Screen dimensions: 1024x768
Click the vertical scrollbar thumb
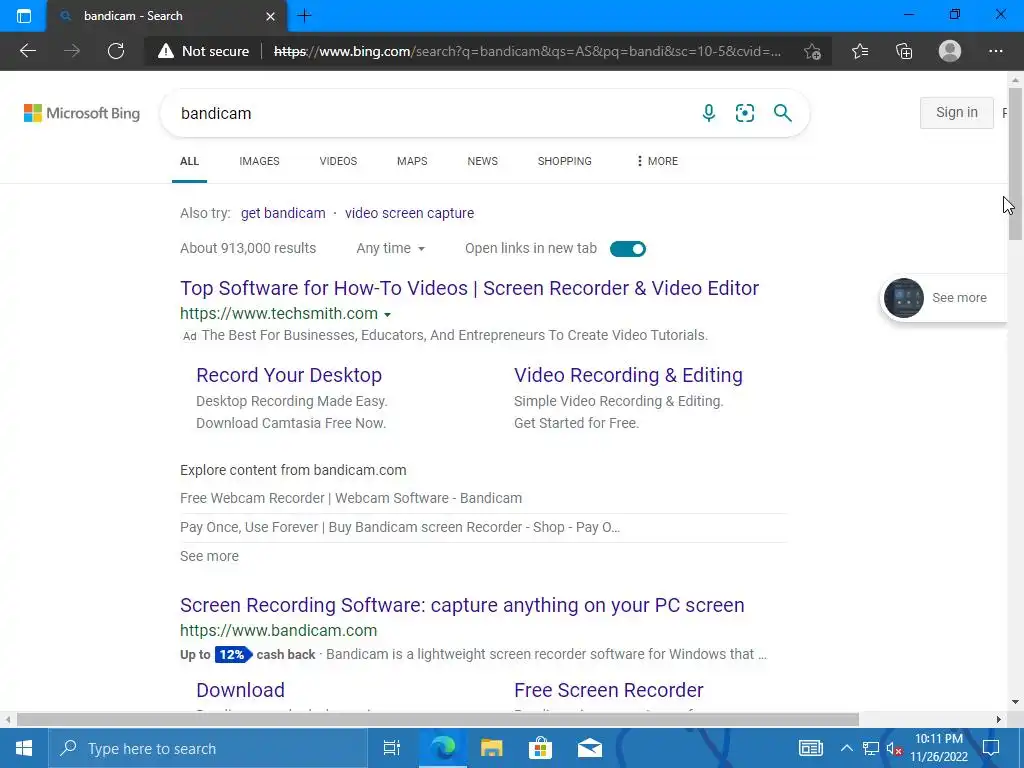tap(1015, 163)
